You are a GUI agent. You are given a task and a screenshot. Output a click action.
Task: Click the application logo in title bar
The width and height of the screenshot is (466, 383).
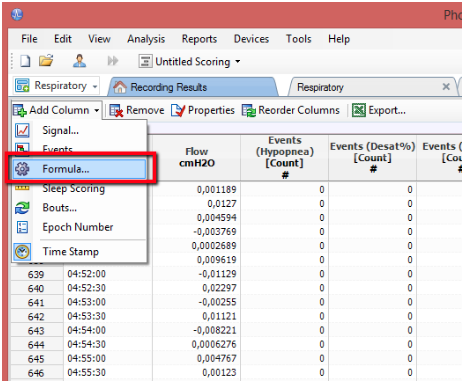[x=17, y=14]
